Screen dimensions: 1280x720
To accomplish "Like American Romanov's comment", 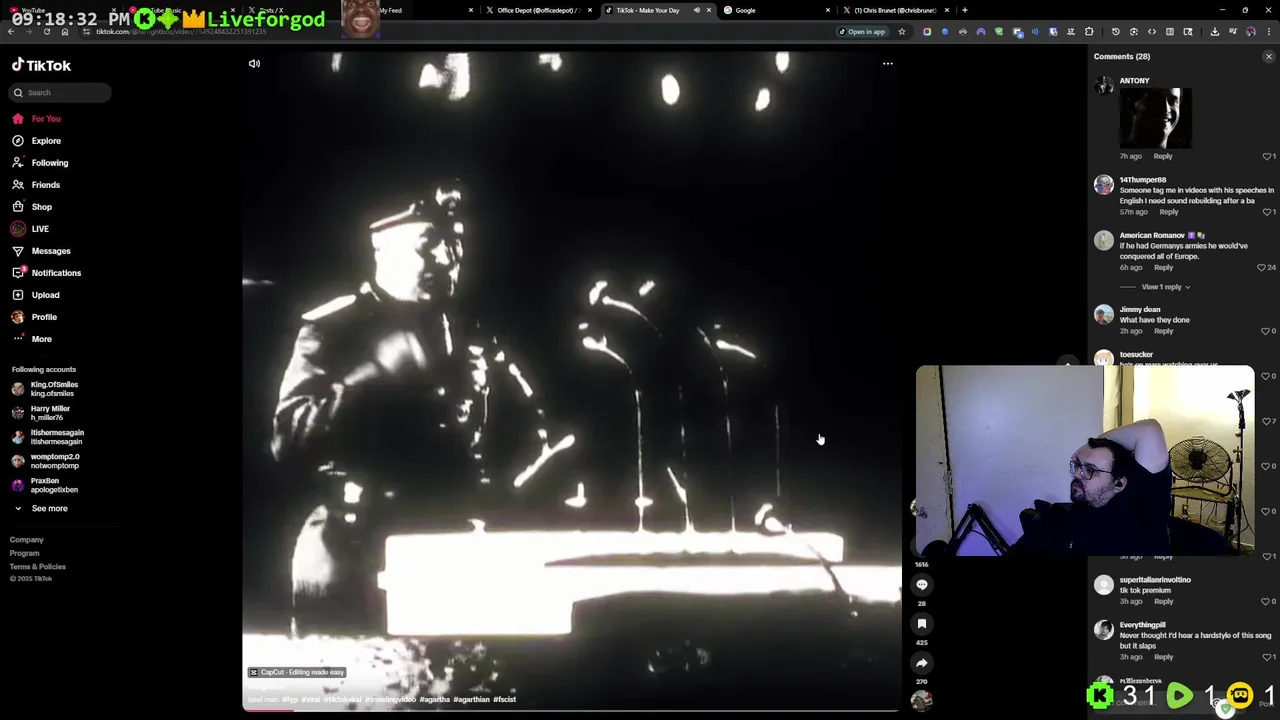I will click(x=1262, y=268).
